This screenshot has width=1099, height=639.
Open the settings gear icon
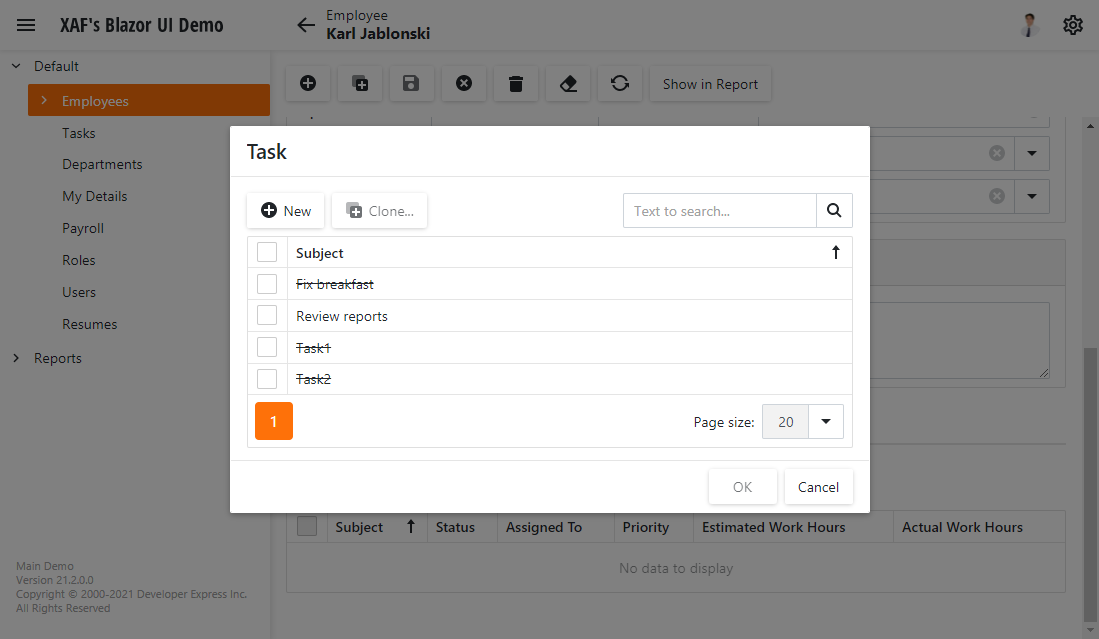pos(1072,25)
